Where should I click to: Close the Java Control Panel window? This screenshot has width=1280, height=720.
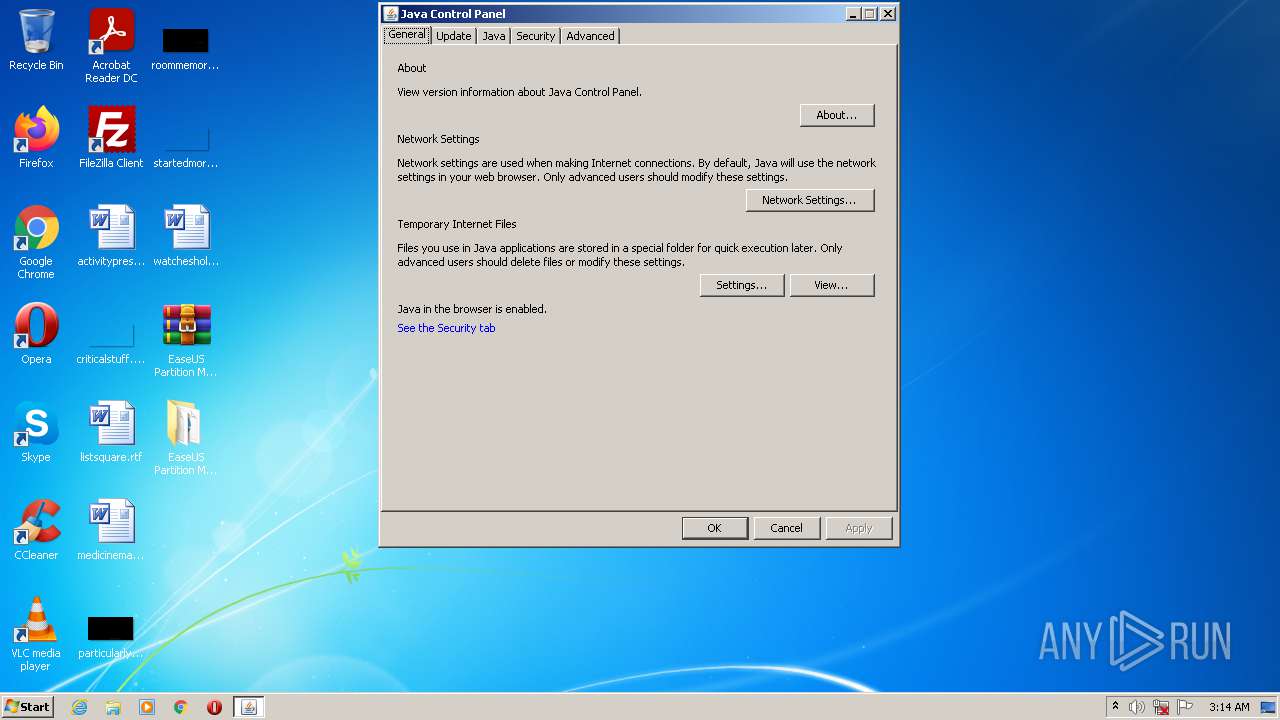(887, 14)
